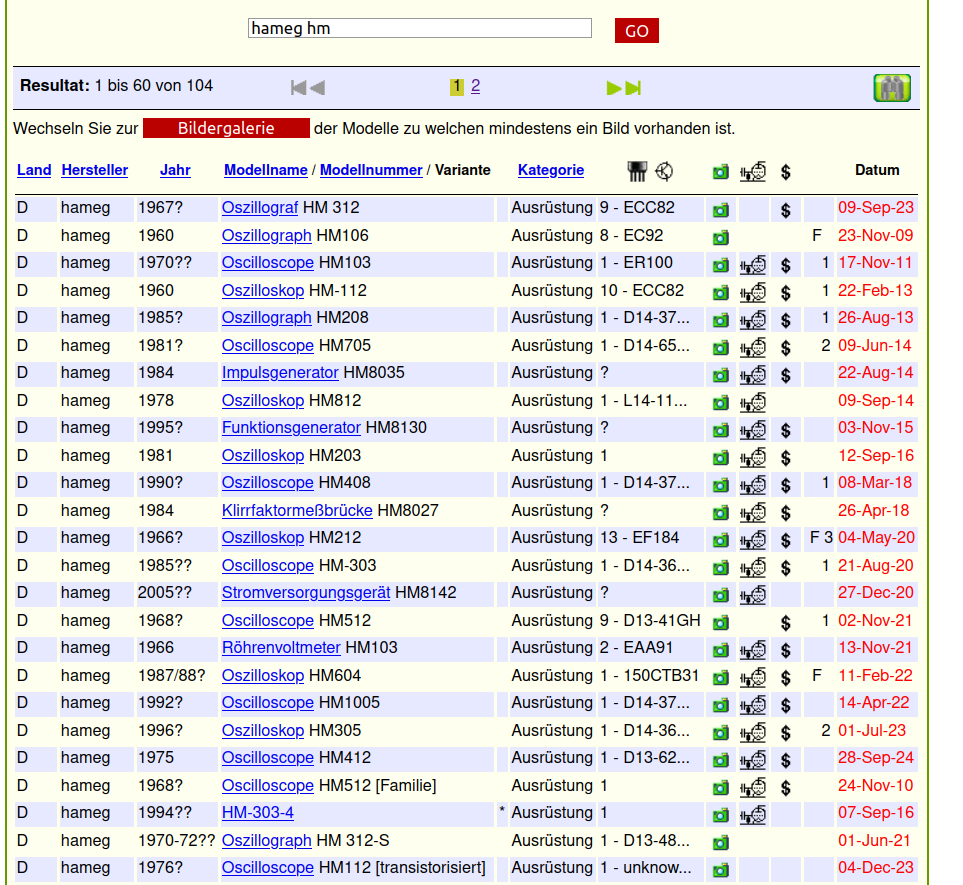
Task: Sort by Kategorie column header
Action: (551, 170)
